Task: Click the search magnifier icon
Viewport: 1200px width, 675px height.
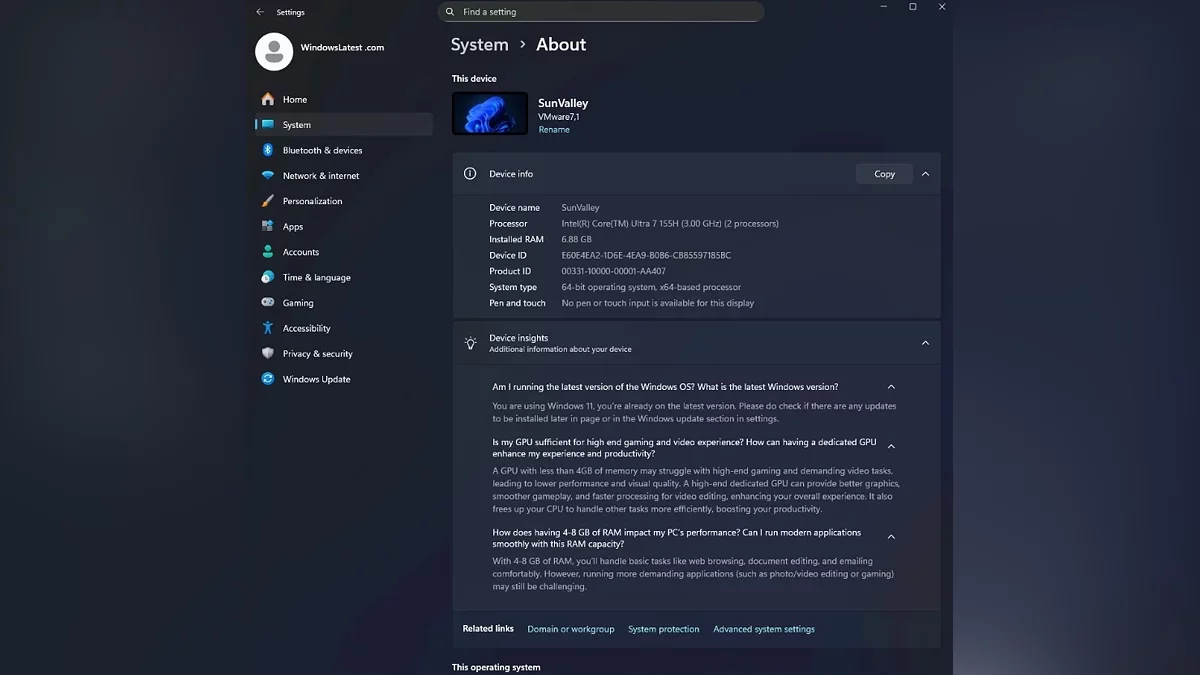Action: 450,12
